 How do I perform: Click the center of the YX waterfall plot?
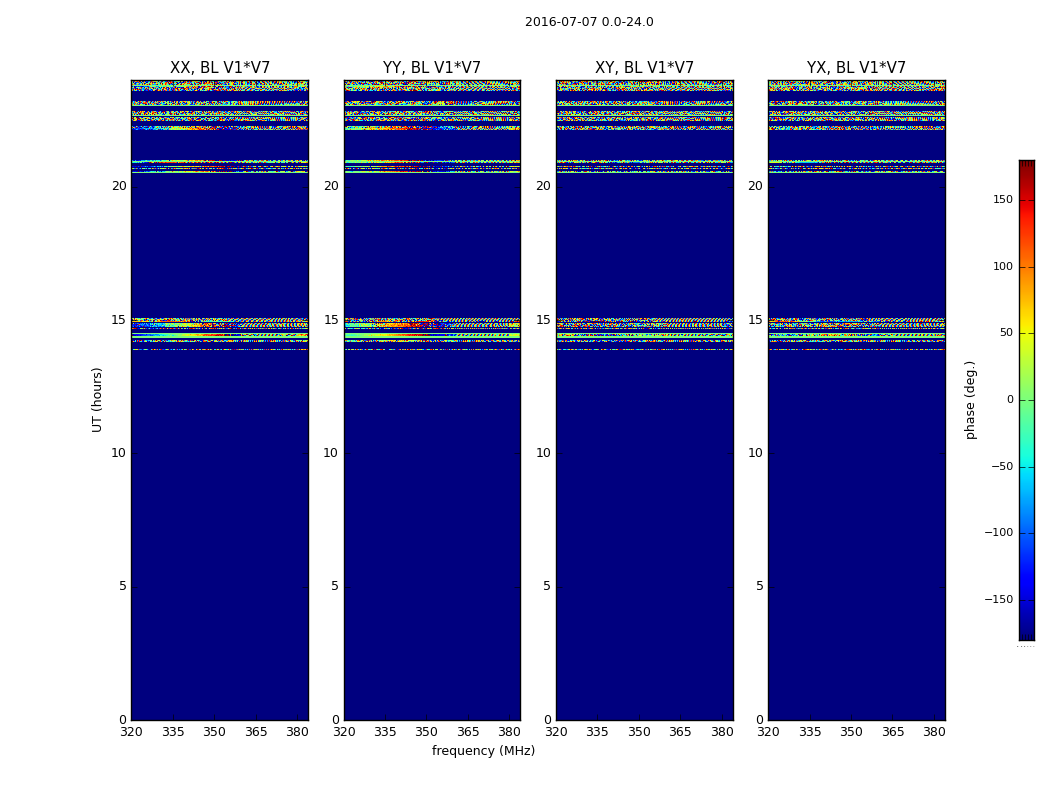tap(856, 400)
